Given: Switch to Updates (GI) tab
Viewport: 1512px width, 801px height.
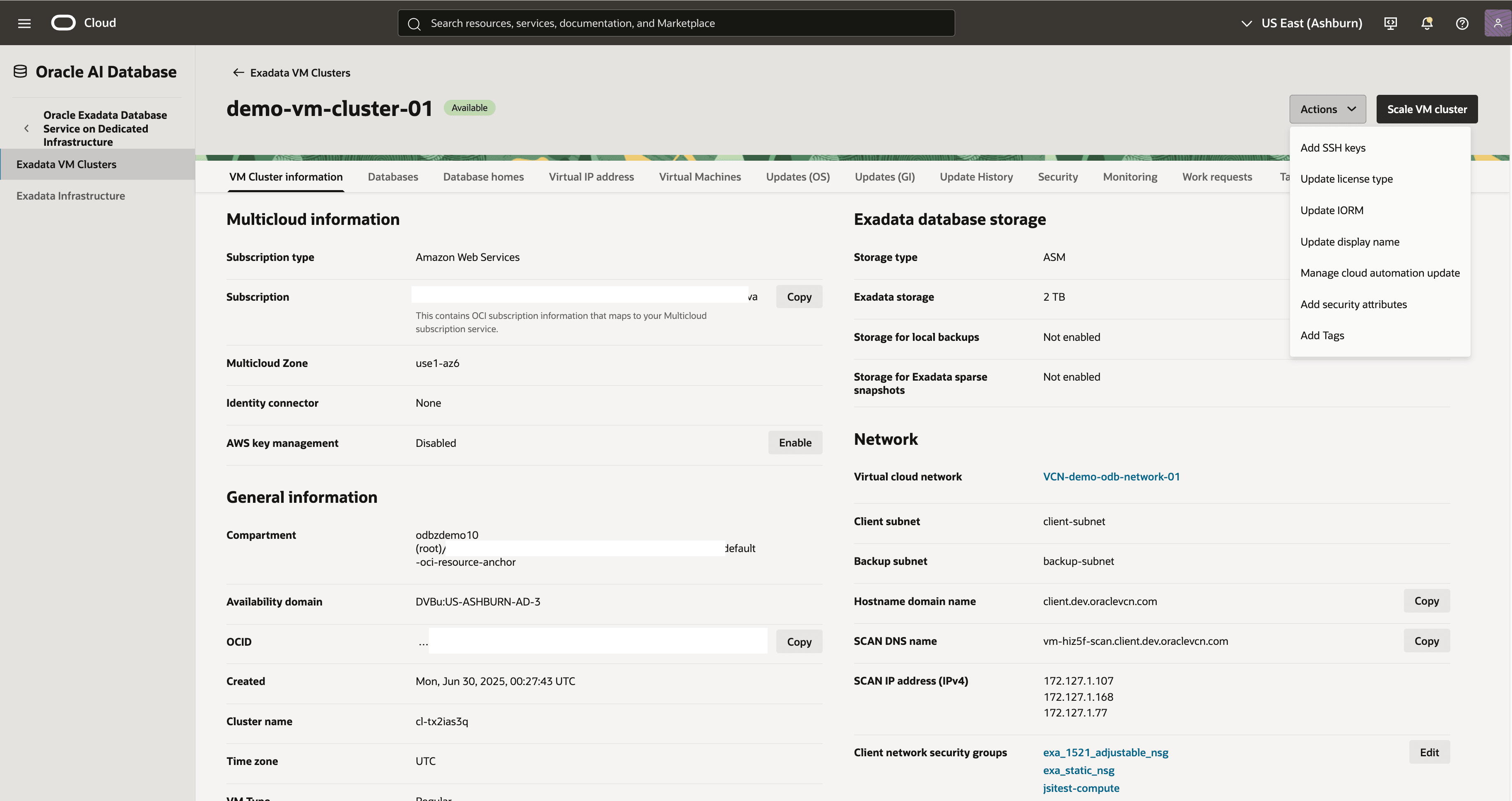Looking at the screenshot, I should point(884,177).
